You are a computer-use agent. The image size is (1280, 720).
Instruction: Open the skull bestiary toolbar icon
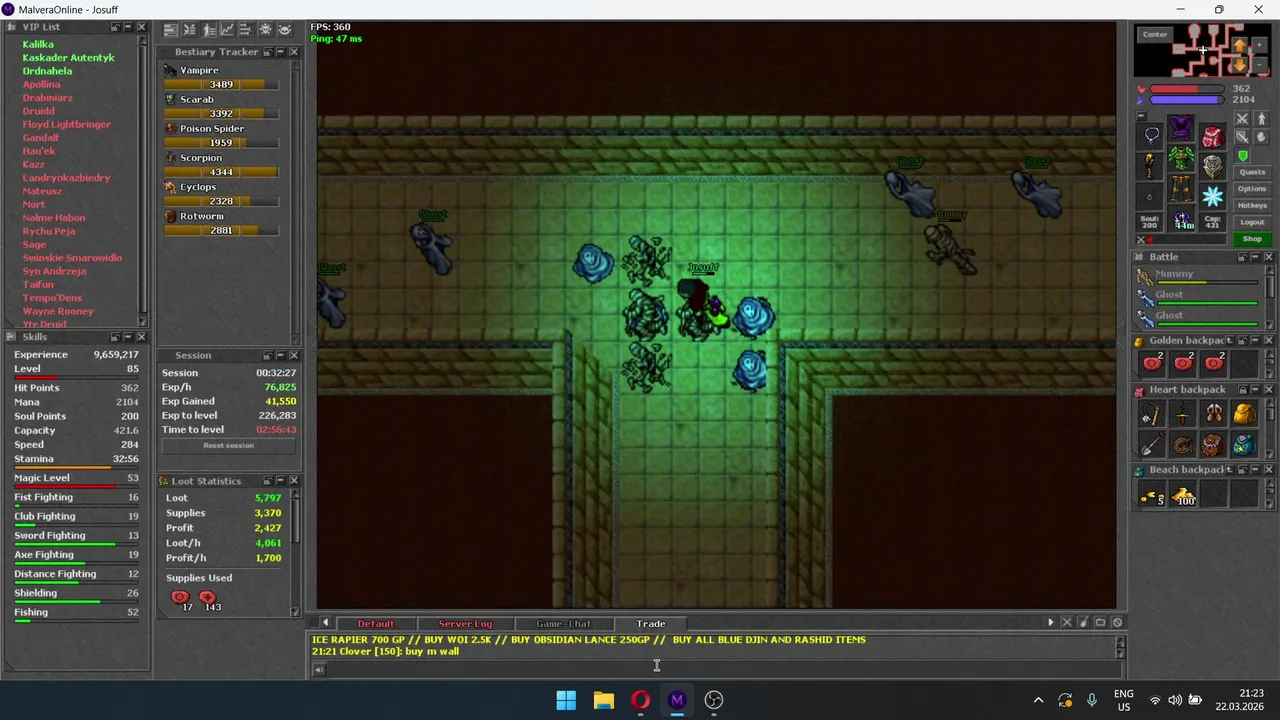click(265, 30)
